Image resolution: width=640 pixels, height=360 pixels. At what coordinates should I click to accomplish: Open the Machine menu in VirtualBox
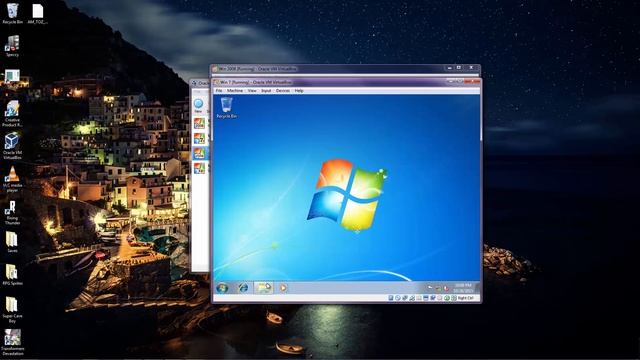click(235, 91)
